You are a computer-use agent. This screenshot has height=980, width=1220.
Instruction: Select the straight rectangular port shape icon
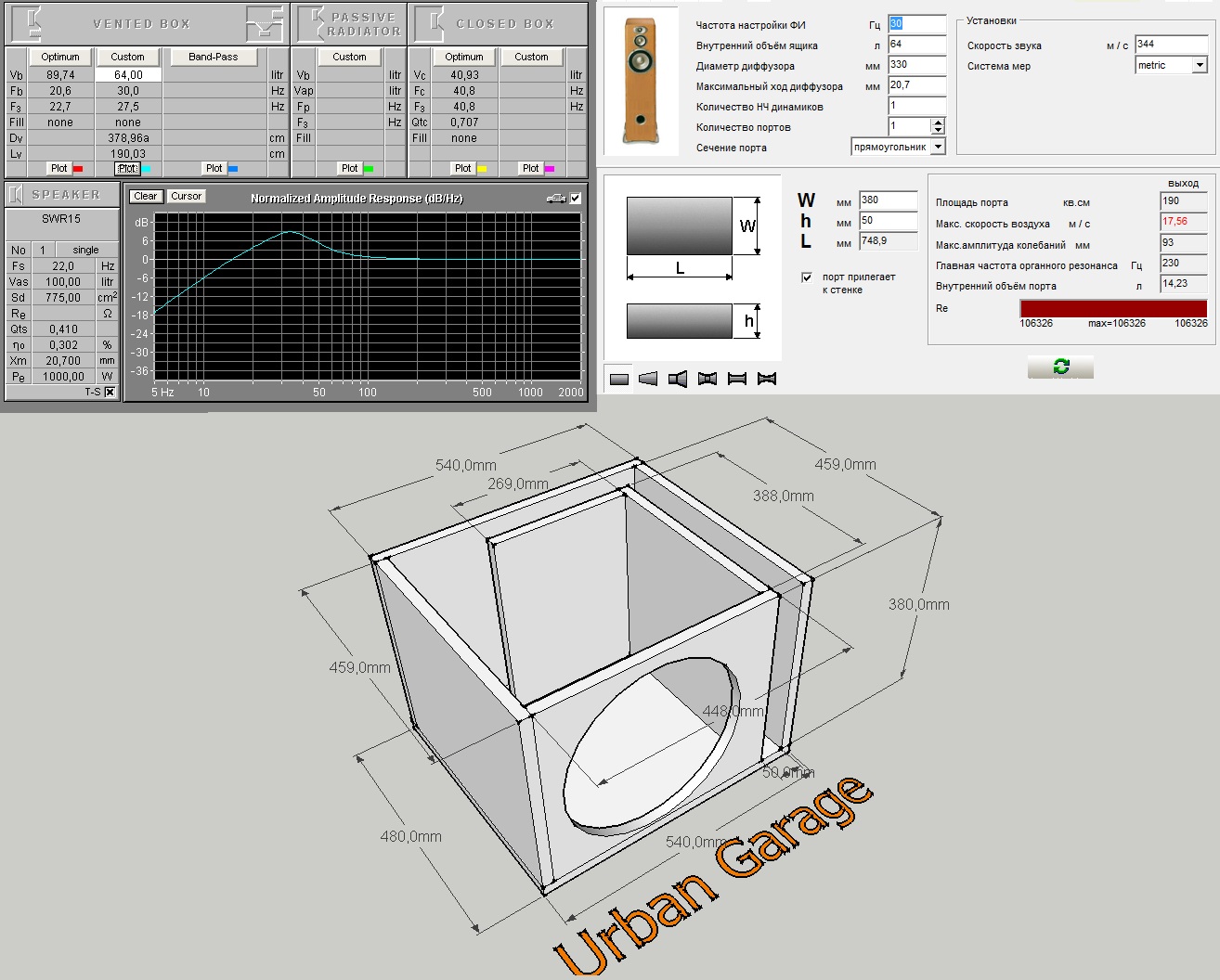(x=619, y=379)
